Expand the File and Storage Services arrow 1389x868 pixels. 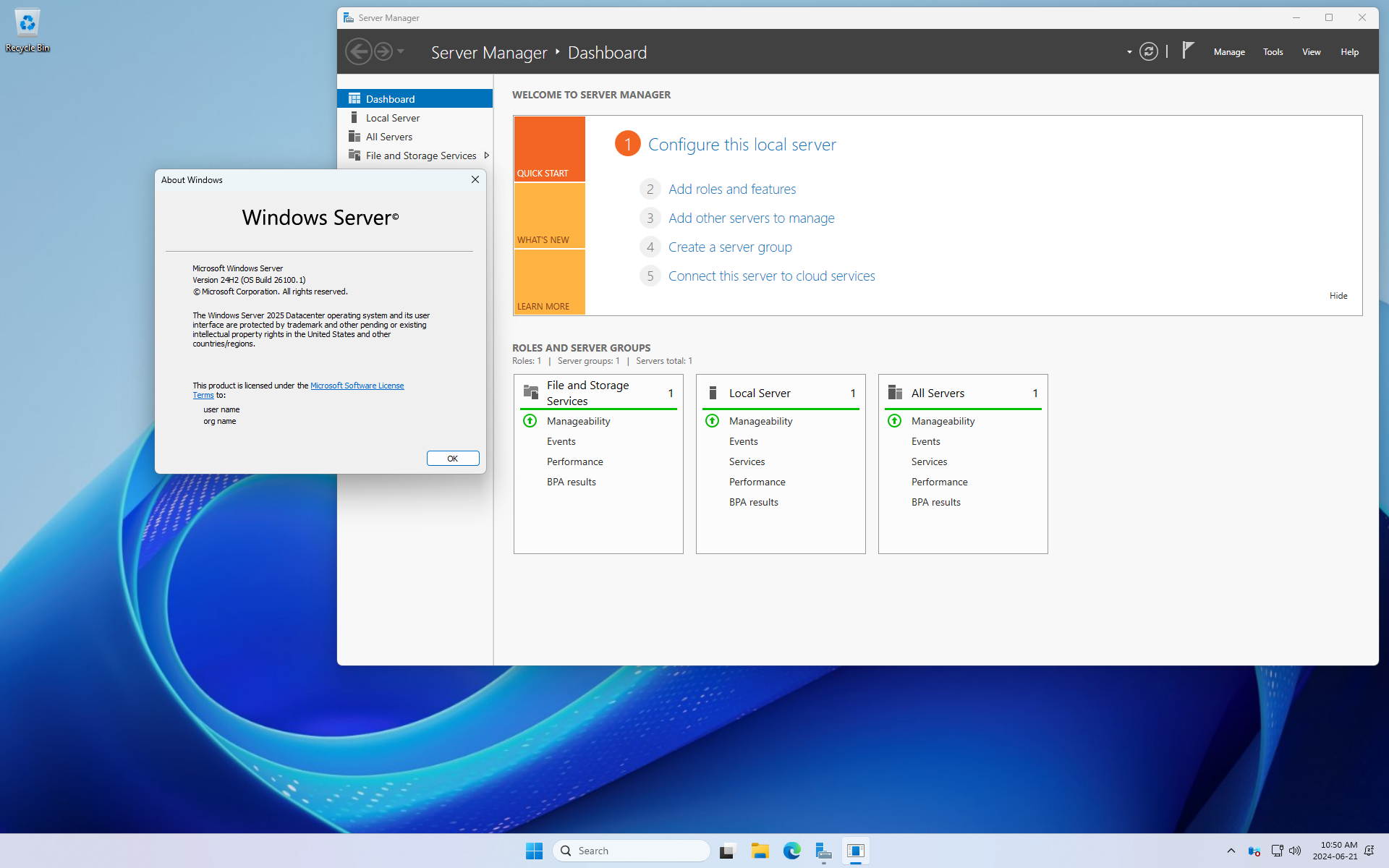[487, 155]
